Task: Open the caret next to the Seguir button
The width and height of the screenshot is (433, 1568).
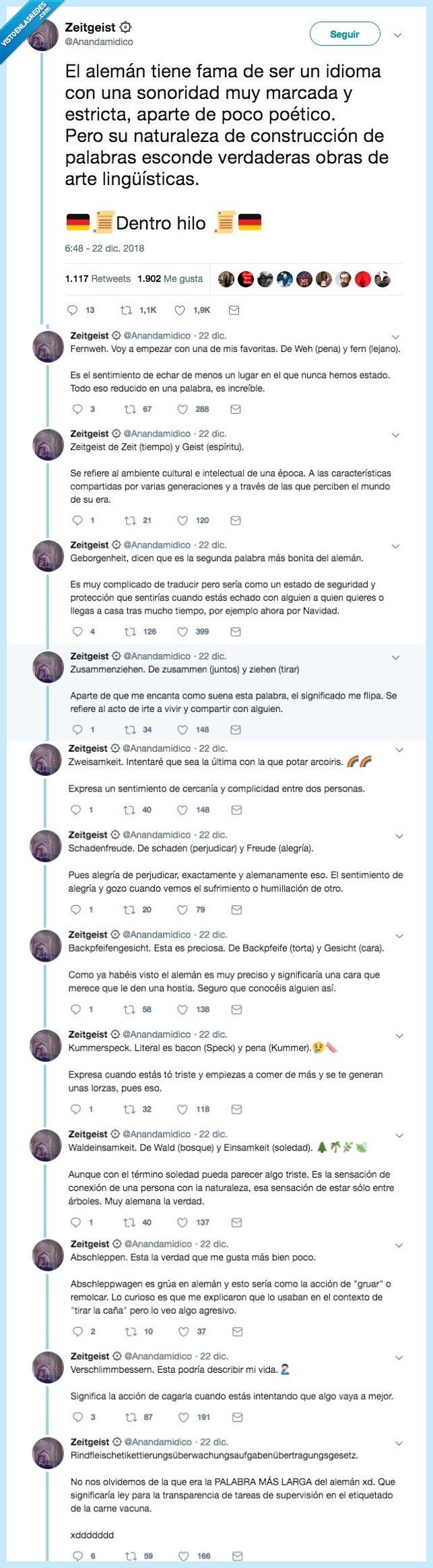Action: [397, 34]
